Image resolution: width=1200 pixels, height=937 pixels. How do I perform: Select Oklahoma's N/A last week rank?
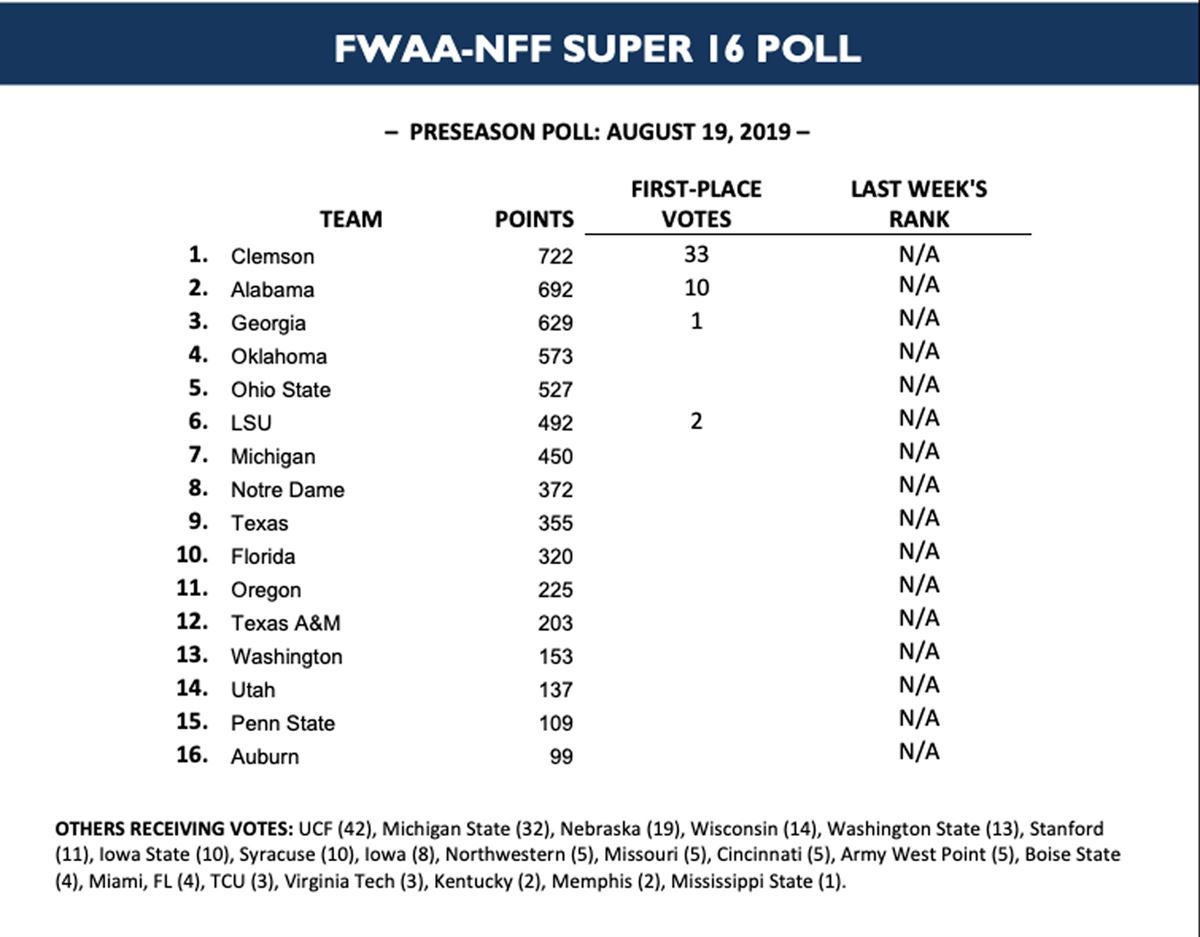pyautogui.click(x=919, y=351)
